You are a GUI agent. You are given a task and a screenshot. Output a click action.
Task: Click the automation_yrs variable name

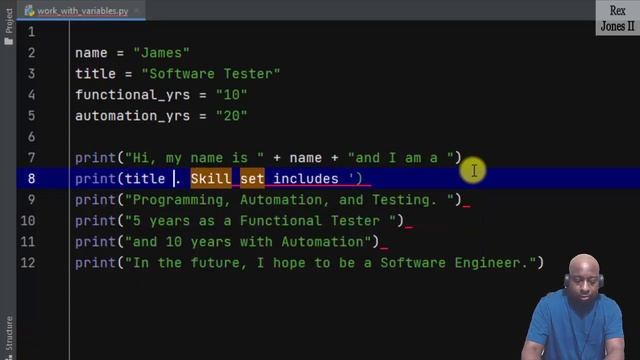[x=133, y=116]
